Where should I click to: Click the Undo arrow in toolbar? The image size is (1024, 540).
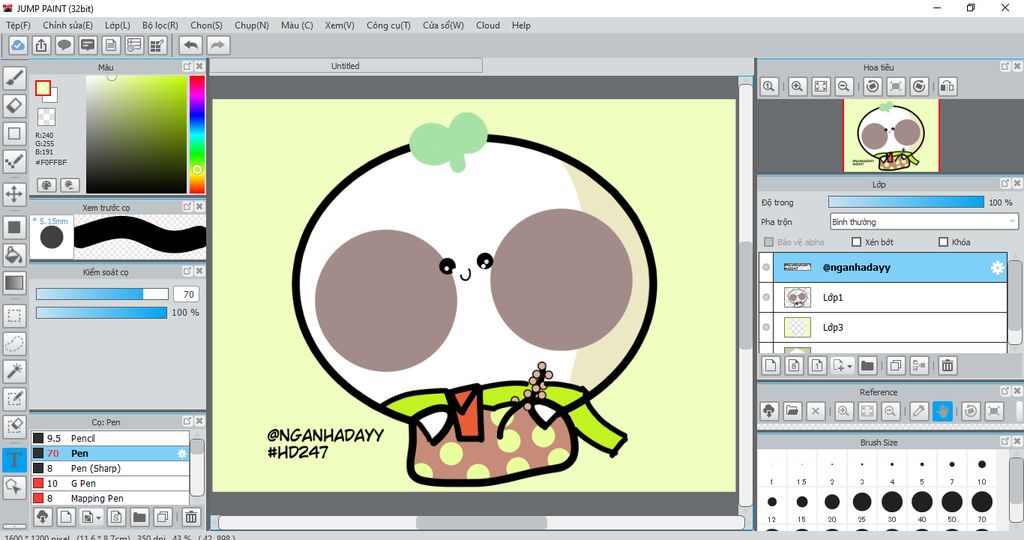[191, 45]
